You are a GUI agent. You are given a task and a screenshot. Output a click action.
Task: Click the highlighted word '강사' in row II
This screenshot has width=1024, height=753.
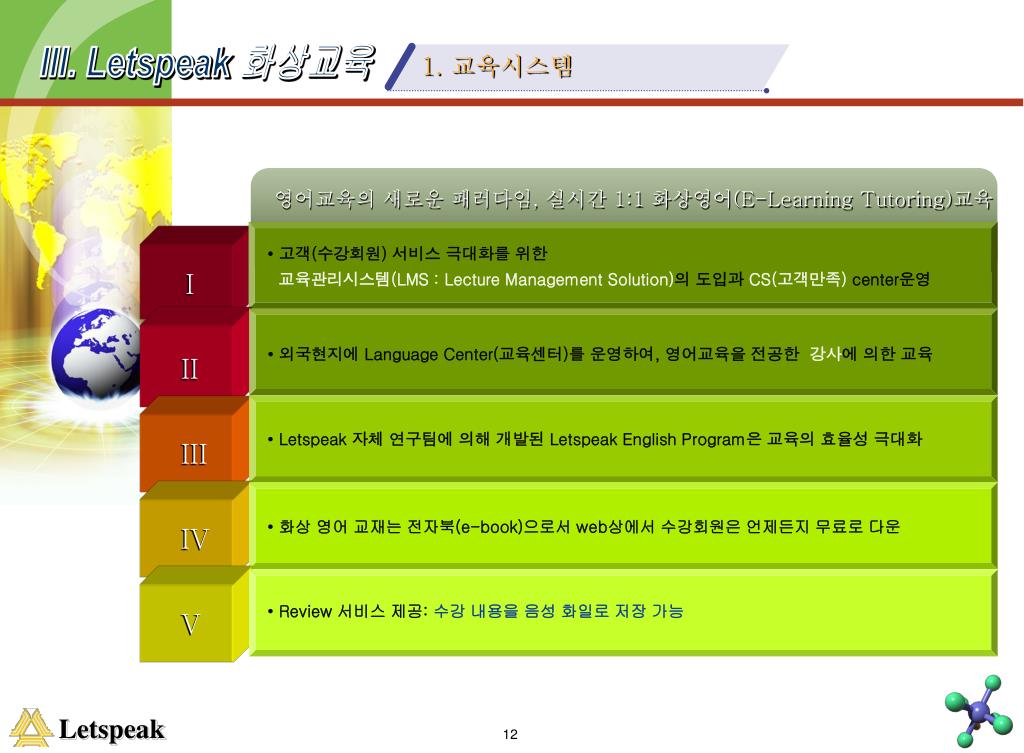coord(825,354)
